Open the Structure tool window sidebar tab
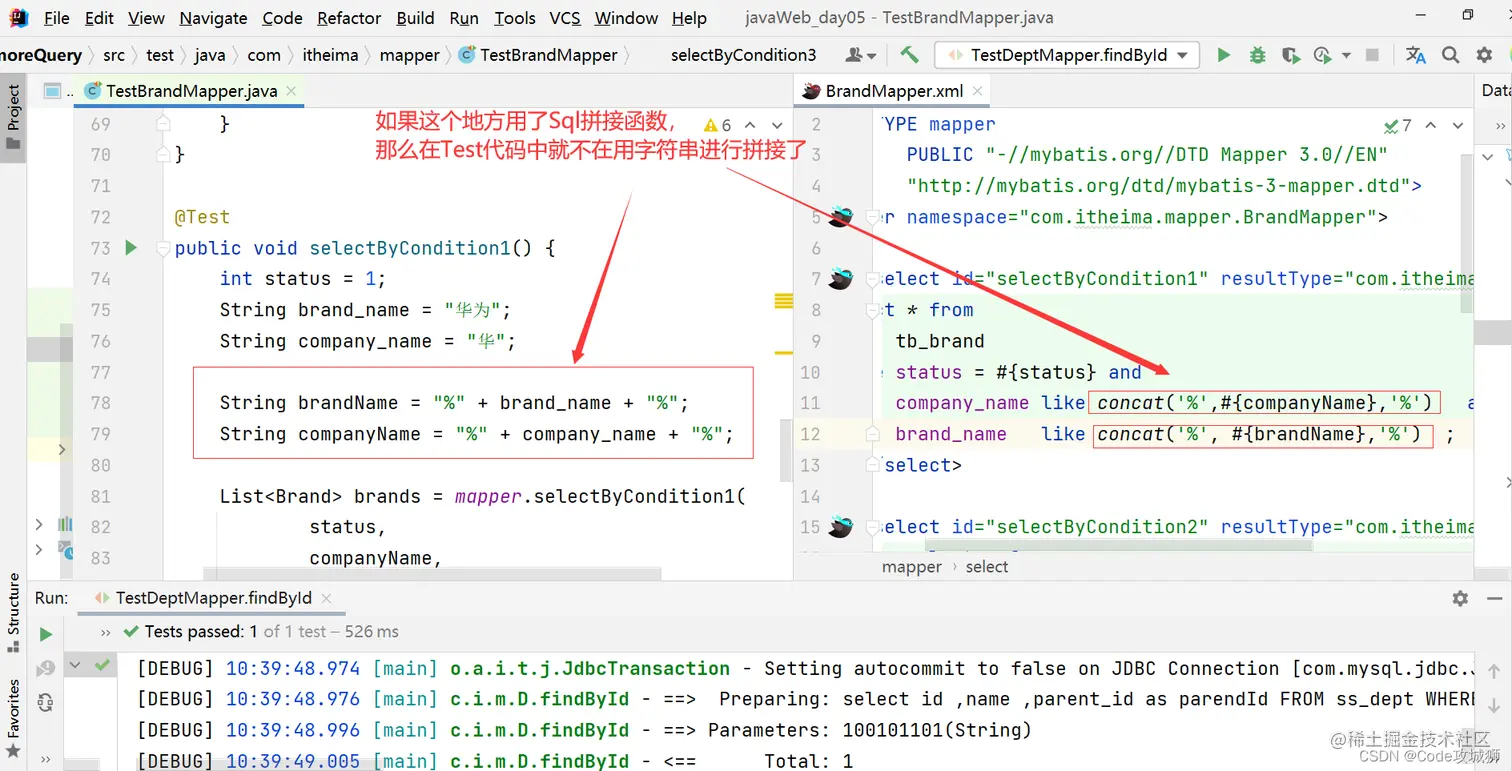This screenshot has width=1512, height=771. pos(13,613)
